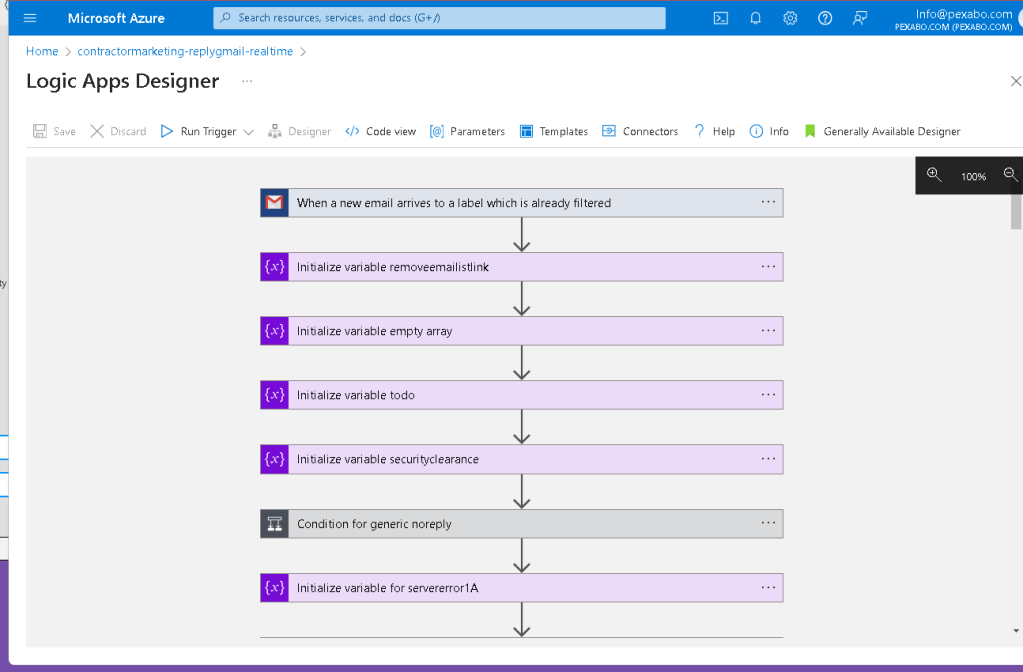Open contractormarketing-replygmail-realtime breadcrumb
This screenshot has height=672, width=1023.
[x=185, y=52]
